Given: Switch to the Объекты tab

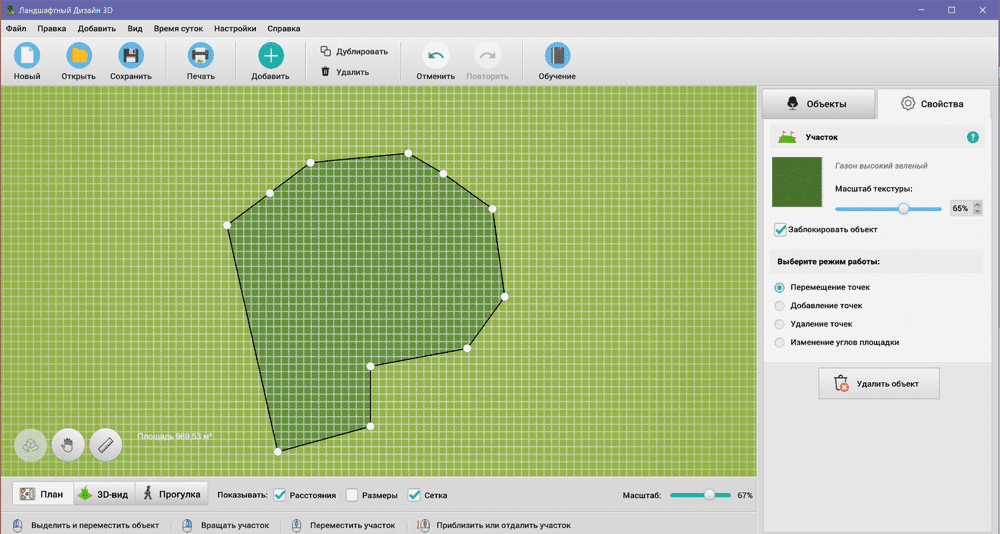Looking at the screenshot, I should point(818,104).
